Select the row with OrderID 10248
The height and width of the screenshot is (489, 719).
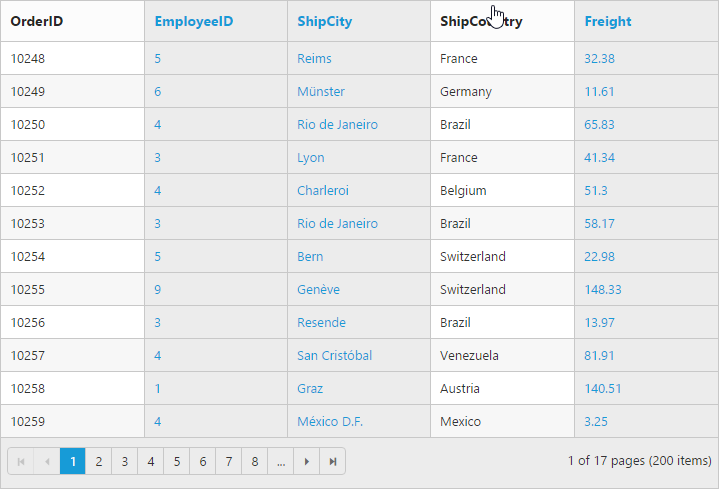28,58
